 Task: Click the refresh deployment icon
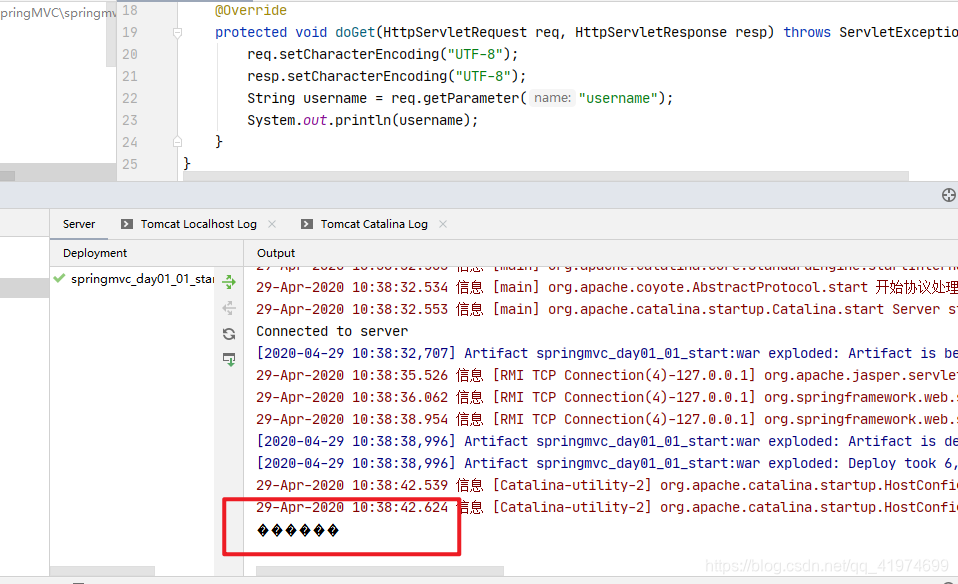(229, 334)
